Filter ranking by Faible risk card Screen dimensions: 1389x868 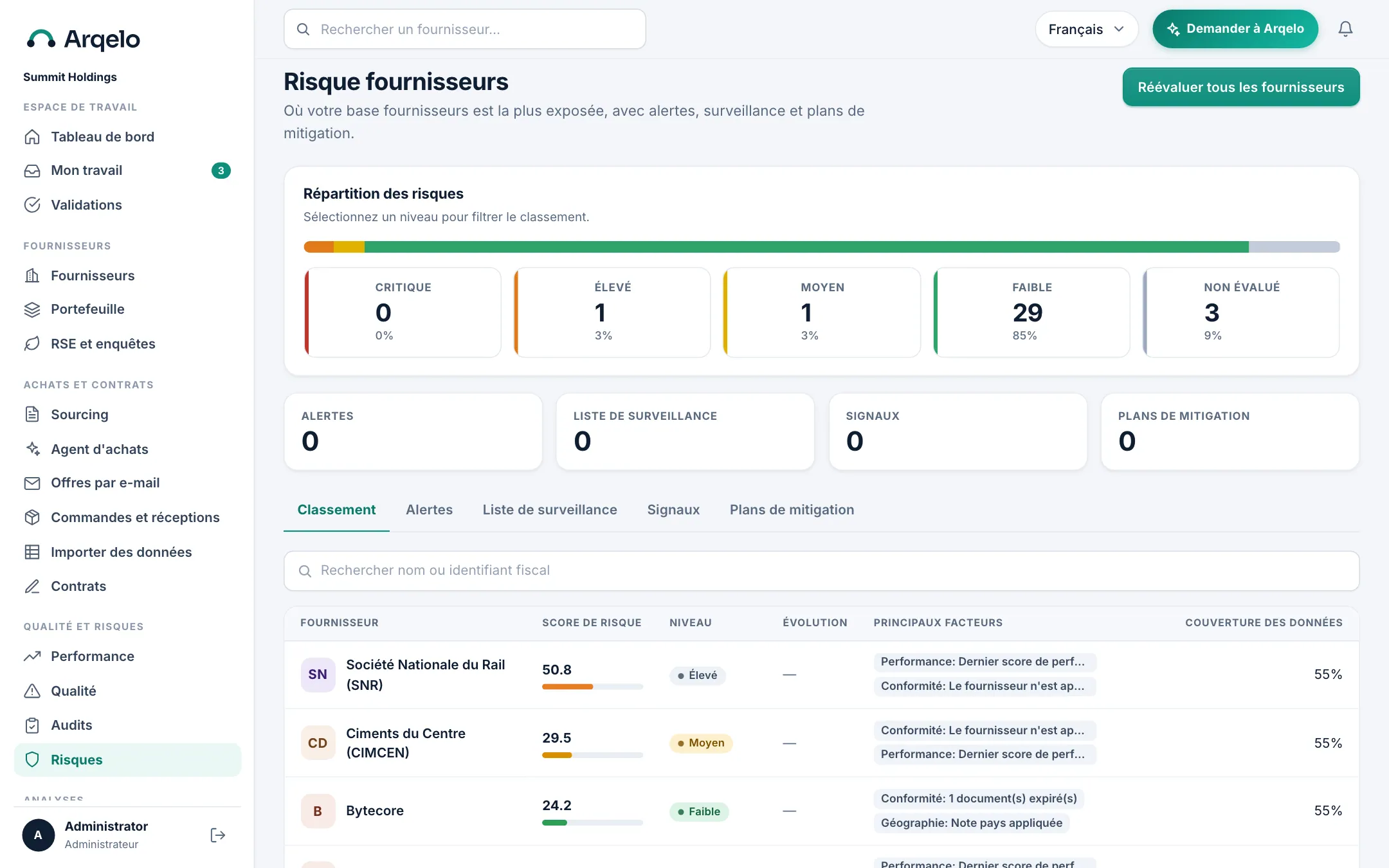pyautogui.click(x=1031, y=312)
